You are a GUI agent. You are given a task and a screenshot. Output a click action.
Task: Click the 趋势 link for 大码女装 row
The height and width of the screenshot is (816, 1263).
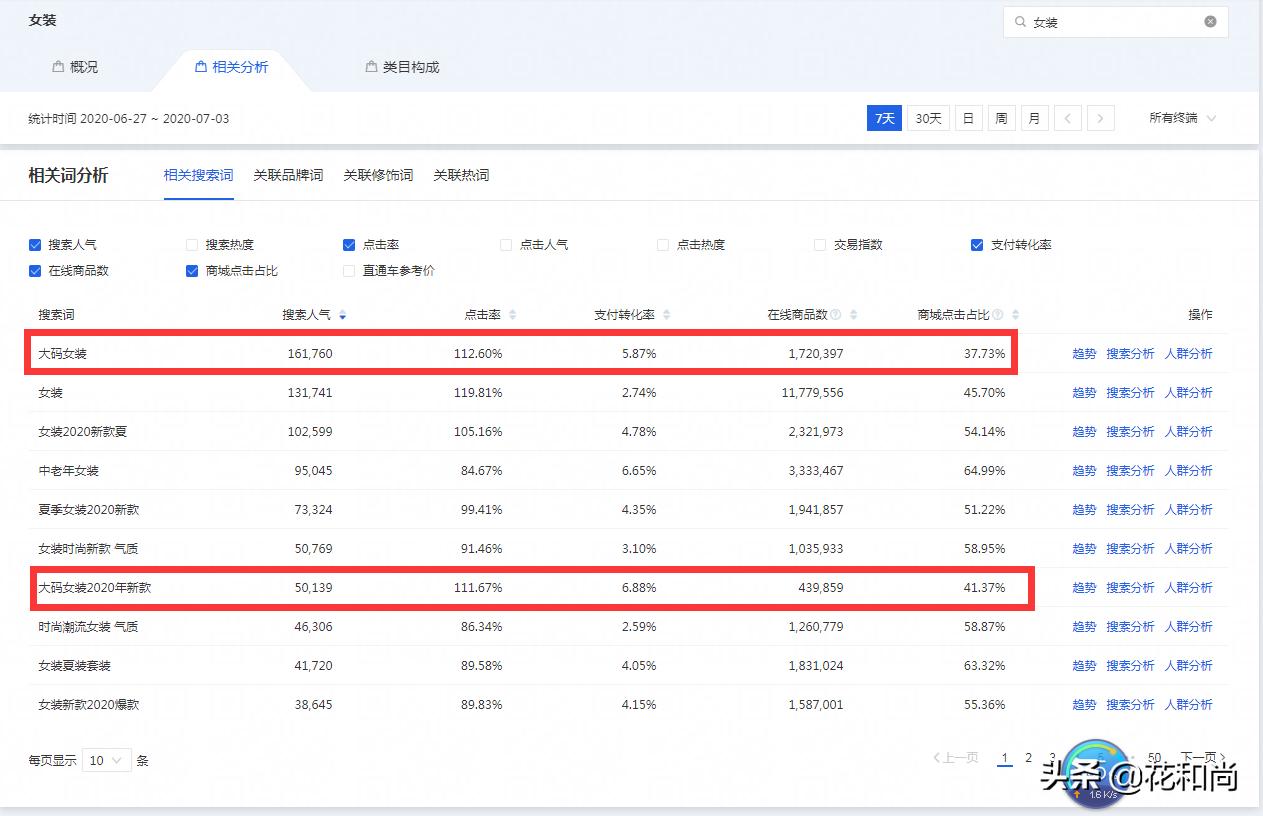[1084, 353]
